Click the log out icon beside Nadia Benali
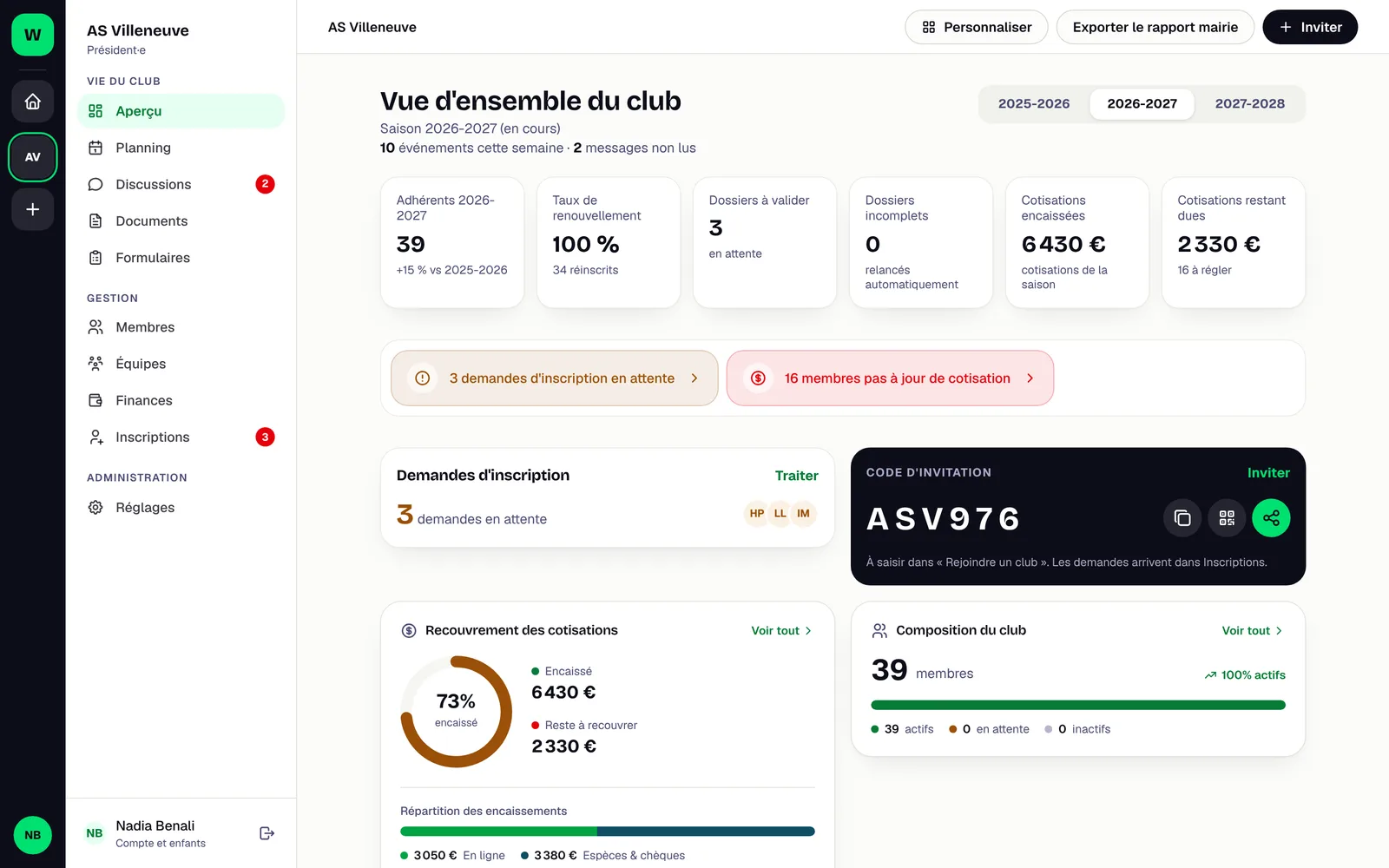Image resolution: width=1389 pixels, height=868 pixels. pyautogui.click(x=267, y=833)
